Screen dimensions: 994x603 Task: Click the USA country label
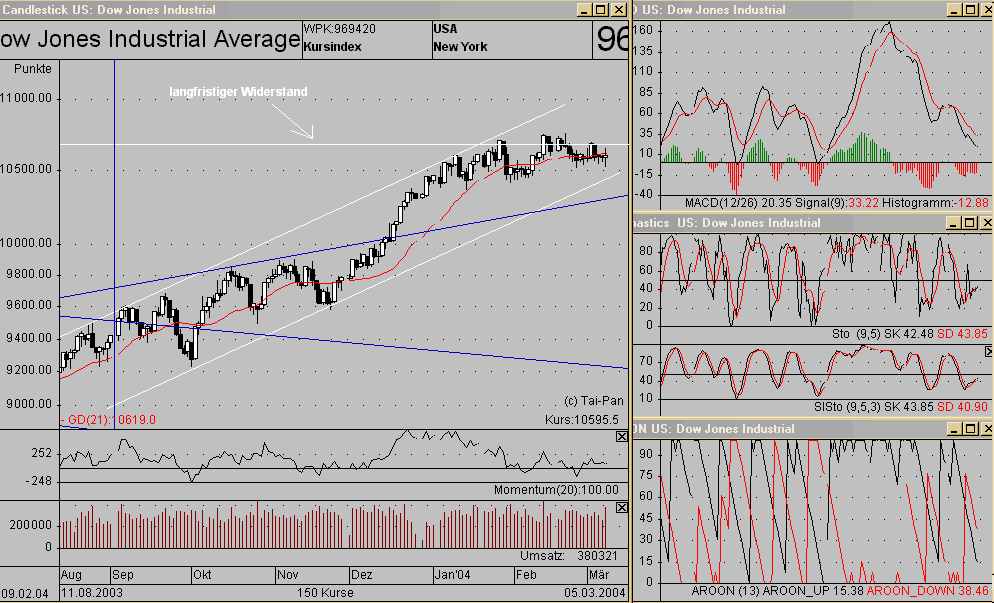tap(445, 29)
